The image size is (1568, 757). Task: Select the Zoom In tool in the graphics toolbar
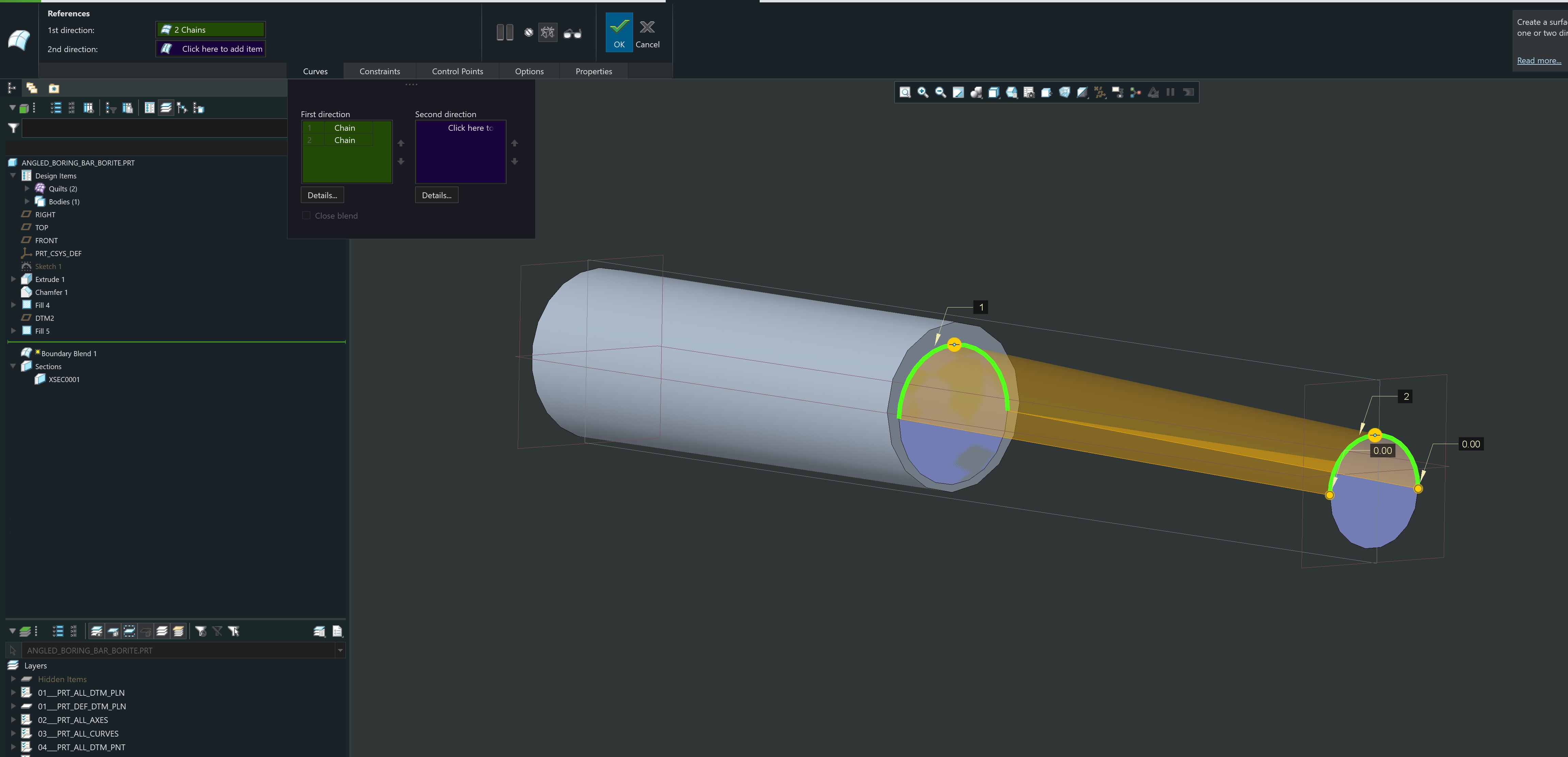click(923, 93)
